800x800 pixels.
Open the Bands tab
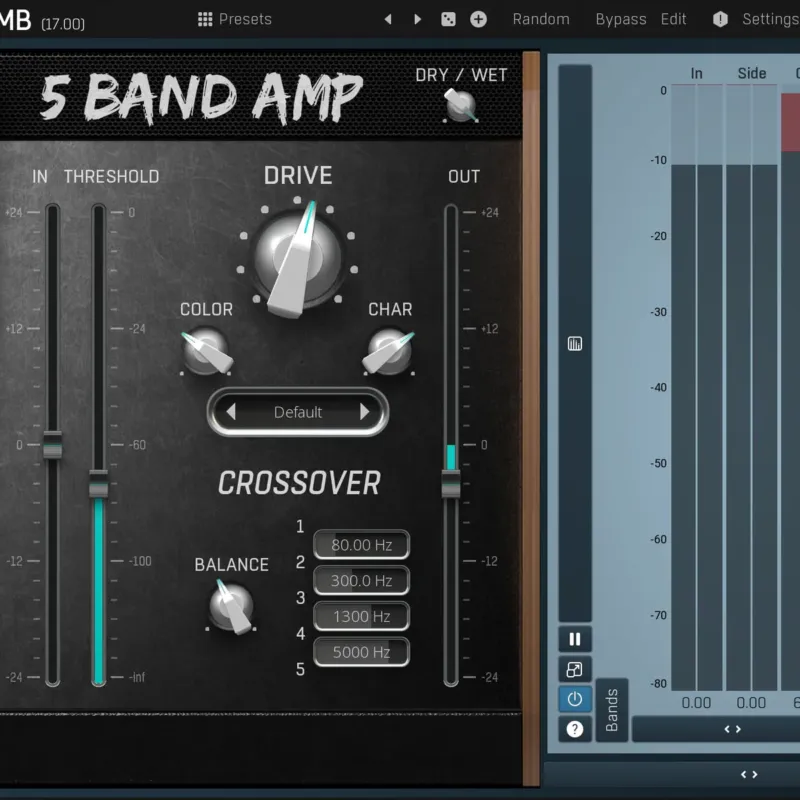tap(612, 710)
